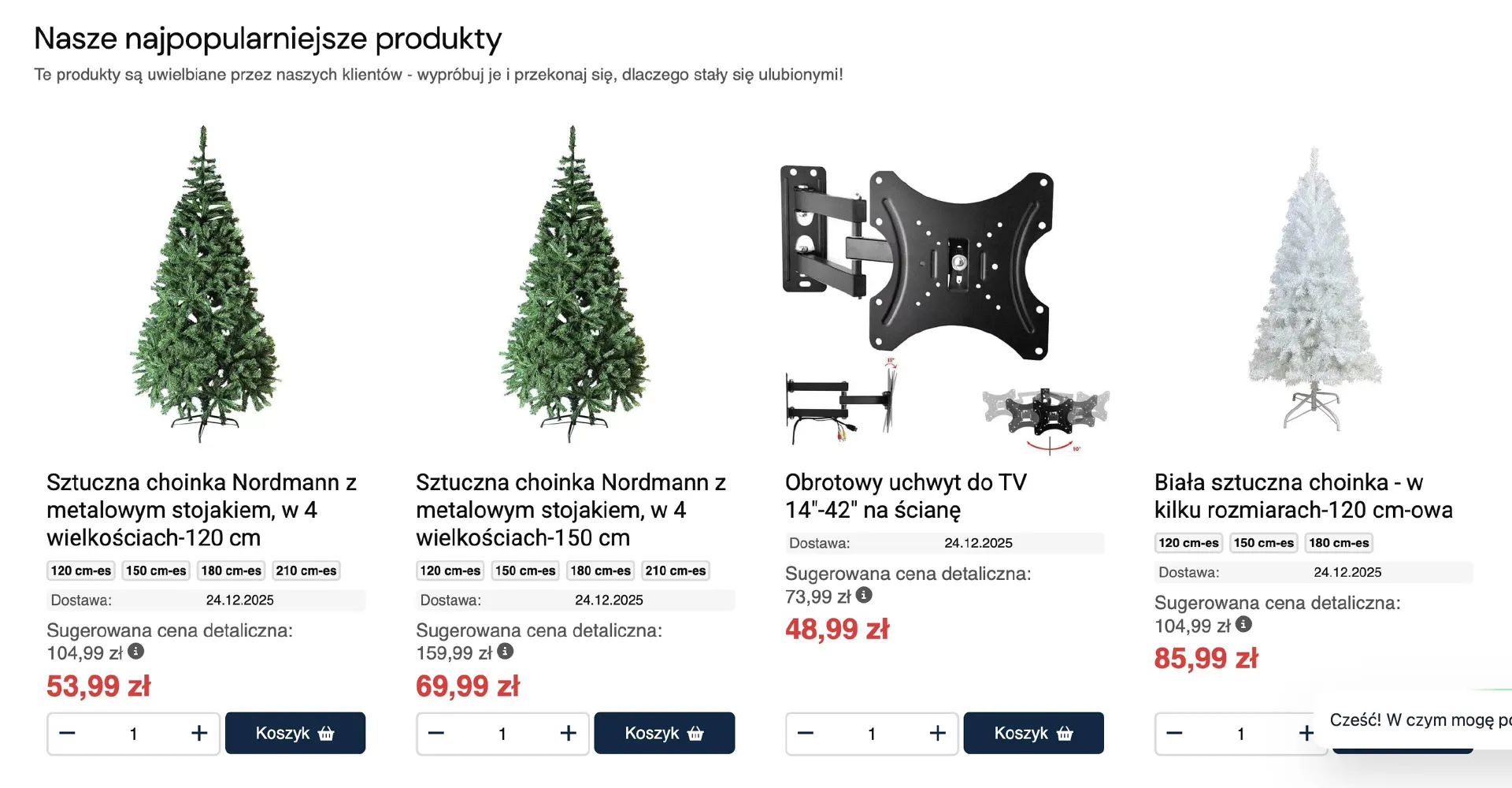Select 210 cm-es size for Nordmann 150 cm tree
The image size is (1512, 788).
676,571
